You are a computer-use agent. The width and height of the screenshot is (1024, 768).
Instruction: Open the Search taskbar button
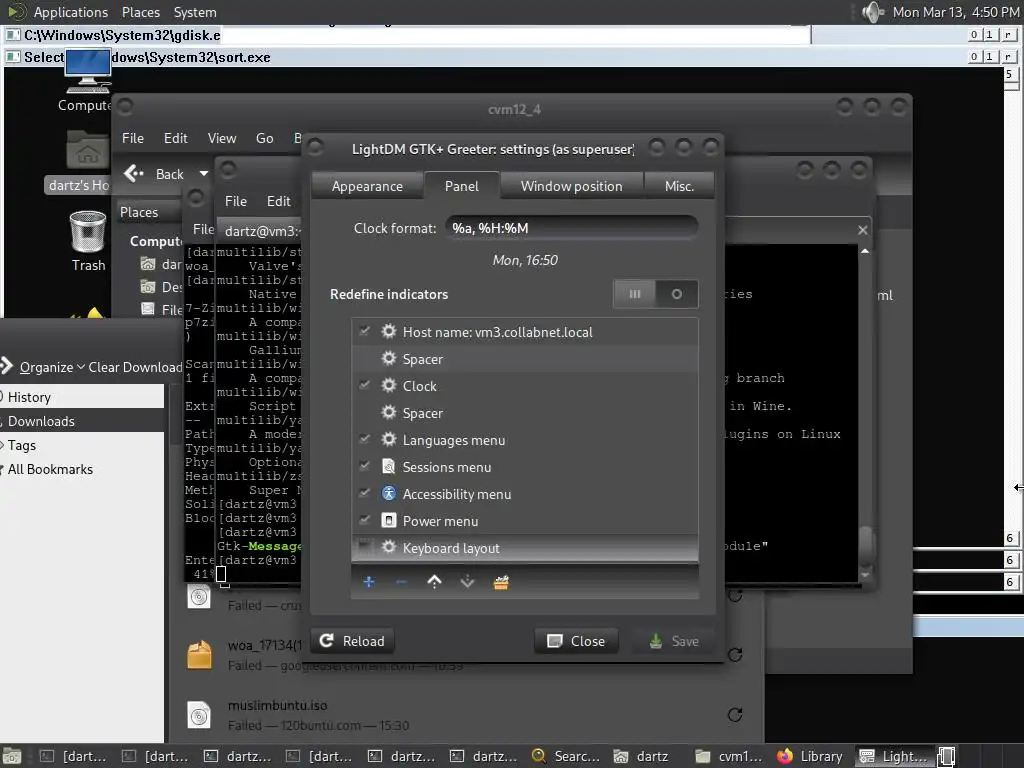tap(566, 756)
